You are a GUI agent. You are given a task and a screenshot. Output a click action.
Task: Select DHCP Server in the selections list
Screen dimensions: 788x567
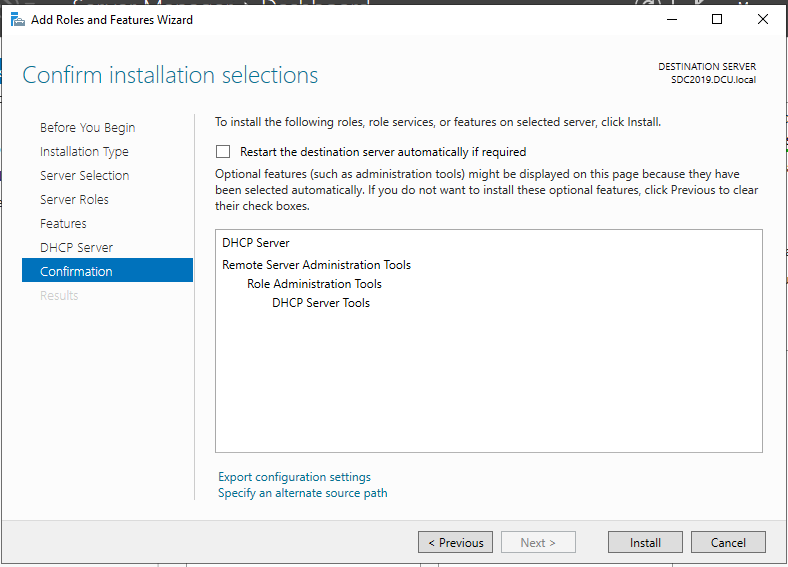coord(255,243)
